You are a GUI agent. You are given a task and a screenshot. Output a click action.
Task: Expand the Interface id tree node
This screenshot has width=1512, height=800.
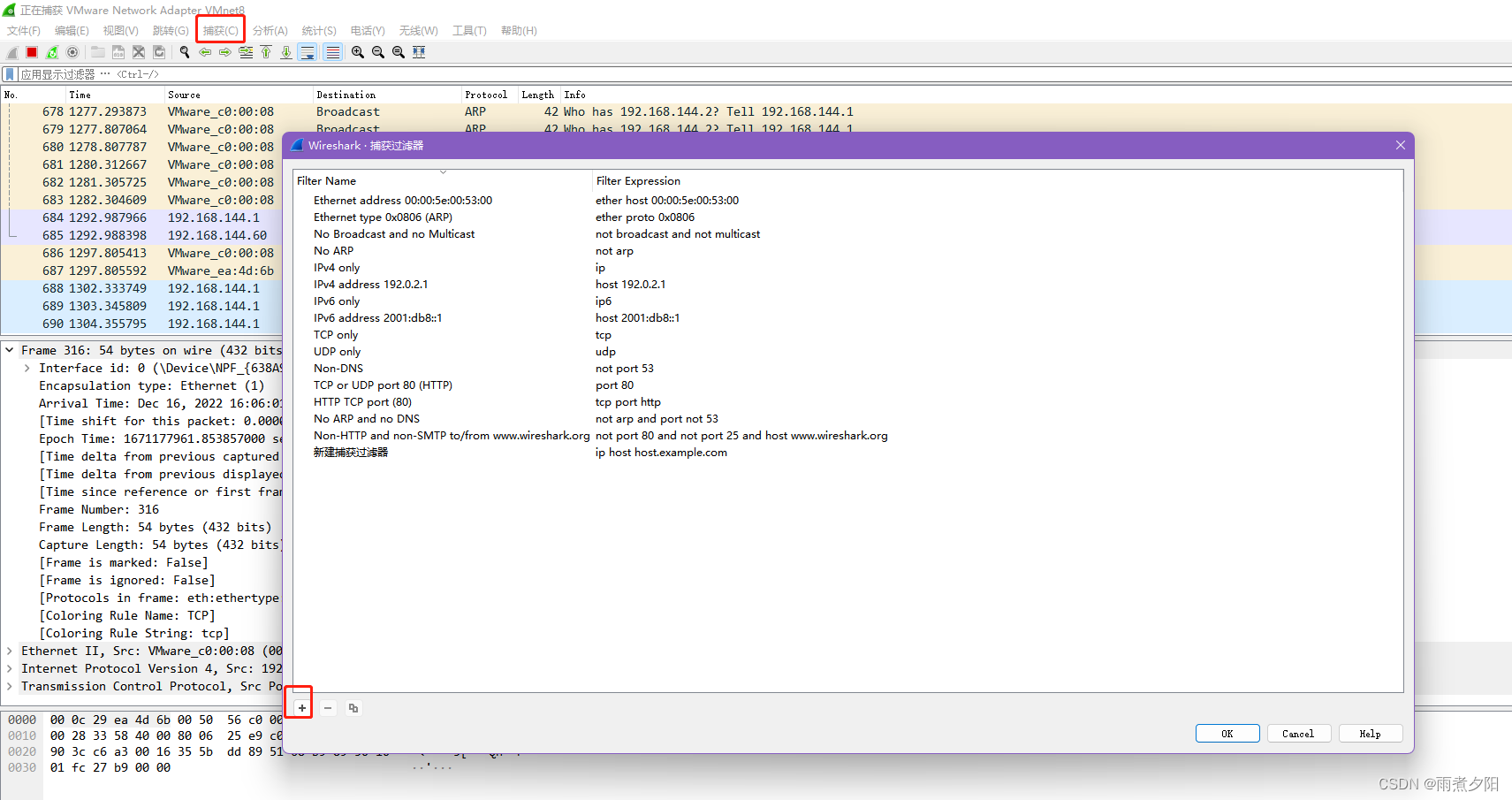tap(27, 369)
